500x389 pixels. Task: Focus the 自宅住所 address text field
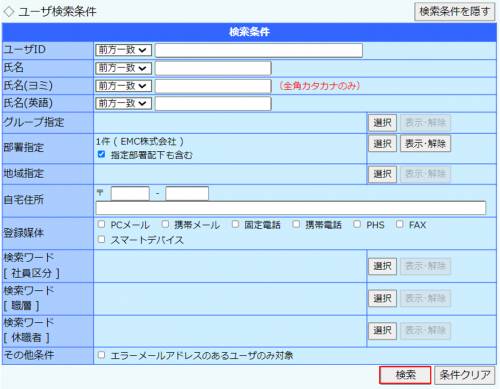tap(291, 208)
